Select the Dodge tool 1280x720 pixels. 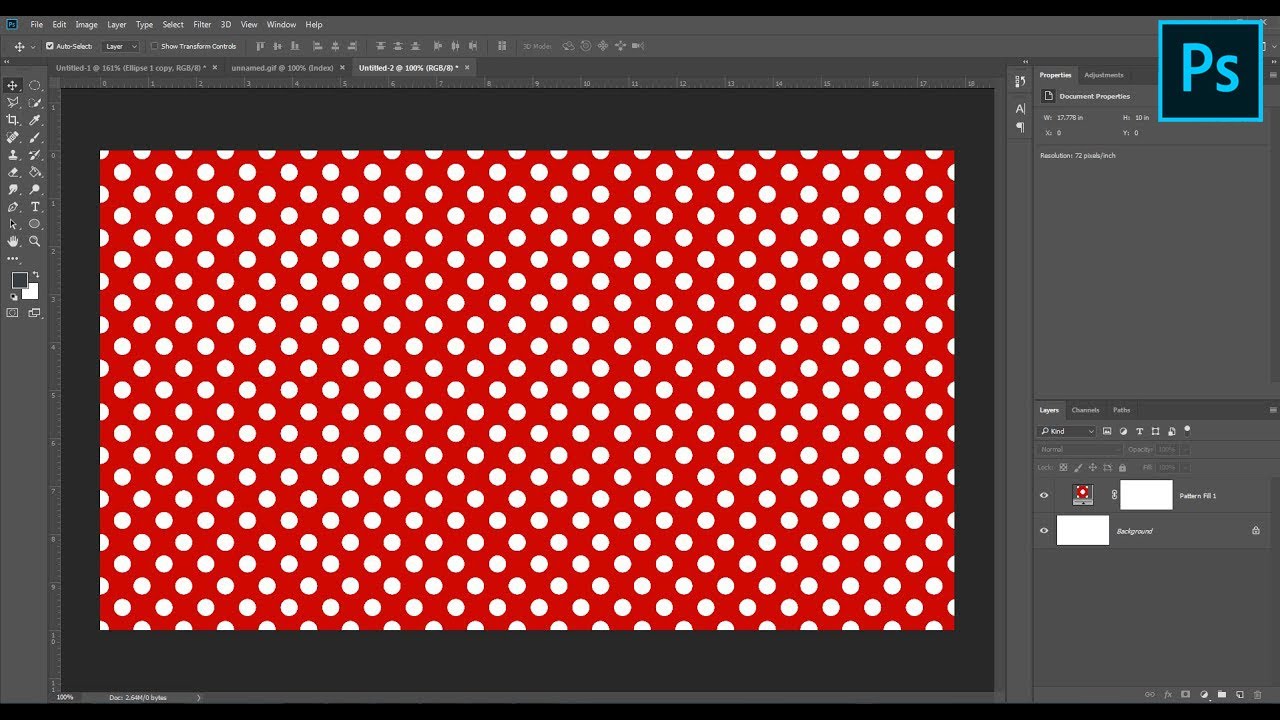pos(35,189)
